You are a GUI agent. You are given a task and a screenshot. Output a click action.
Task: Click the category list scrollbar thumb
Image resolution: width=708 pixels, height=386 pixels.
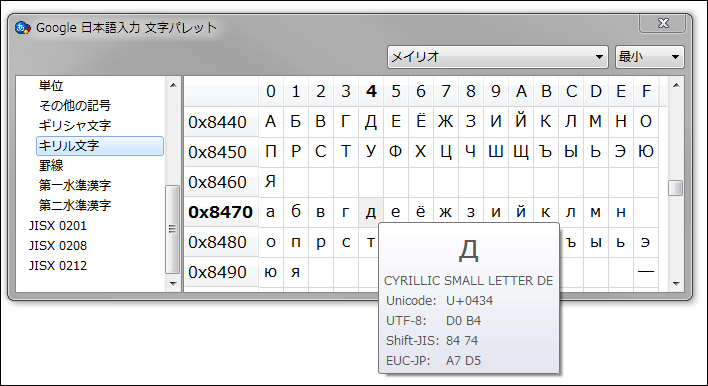[172, 229]
